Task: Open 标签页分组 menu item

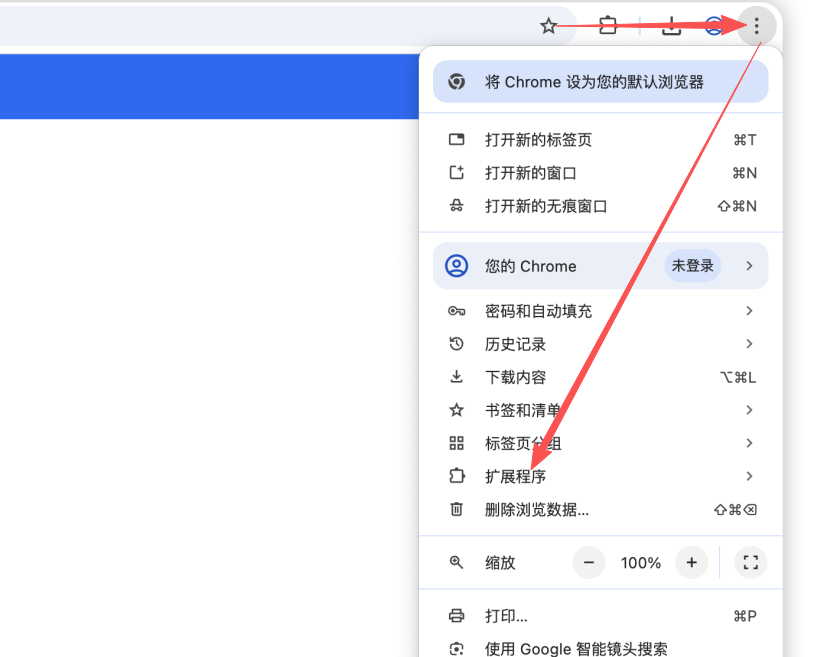Action: (x=601, y=443)
